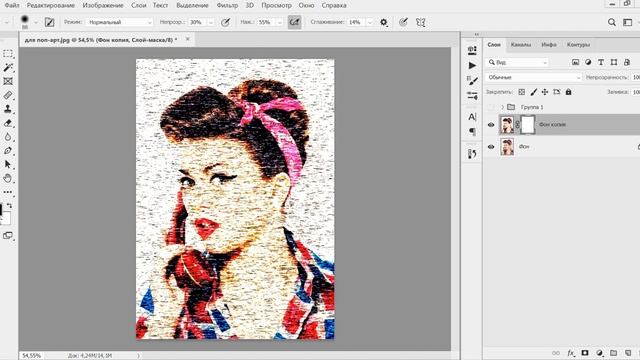The height and width of the screenshot is (360, 640).
Task: Click the screen mode icon in toolbox
Action: 8,236
